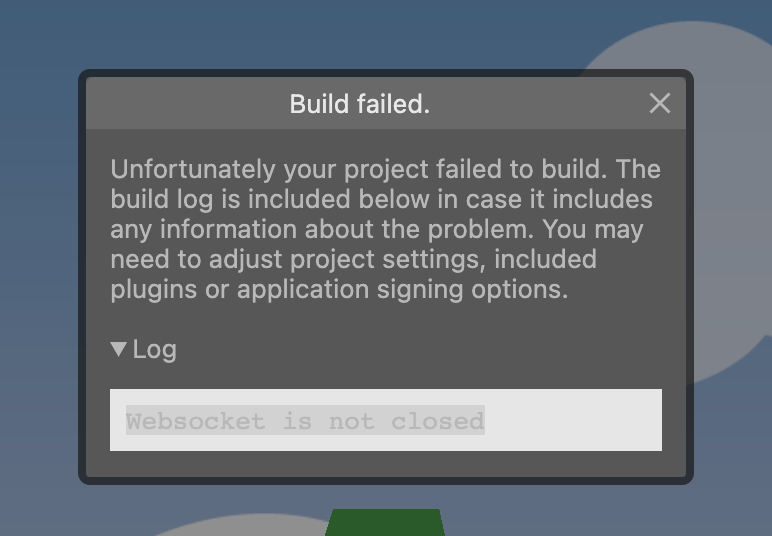Click the 'Build failed.' dialog title

click(360, 104)
